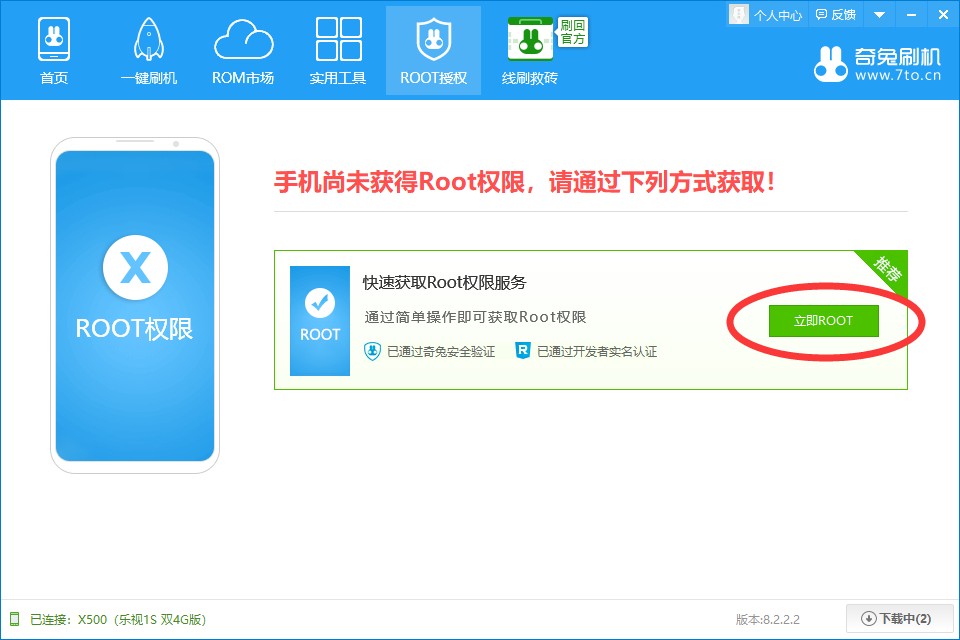Screen dimensions: 960x640
Task: Open the 首页 home icon
Action: tap(54, 41)
